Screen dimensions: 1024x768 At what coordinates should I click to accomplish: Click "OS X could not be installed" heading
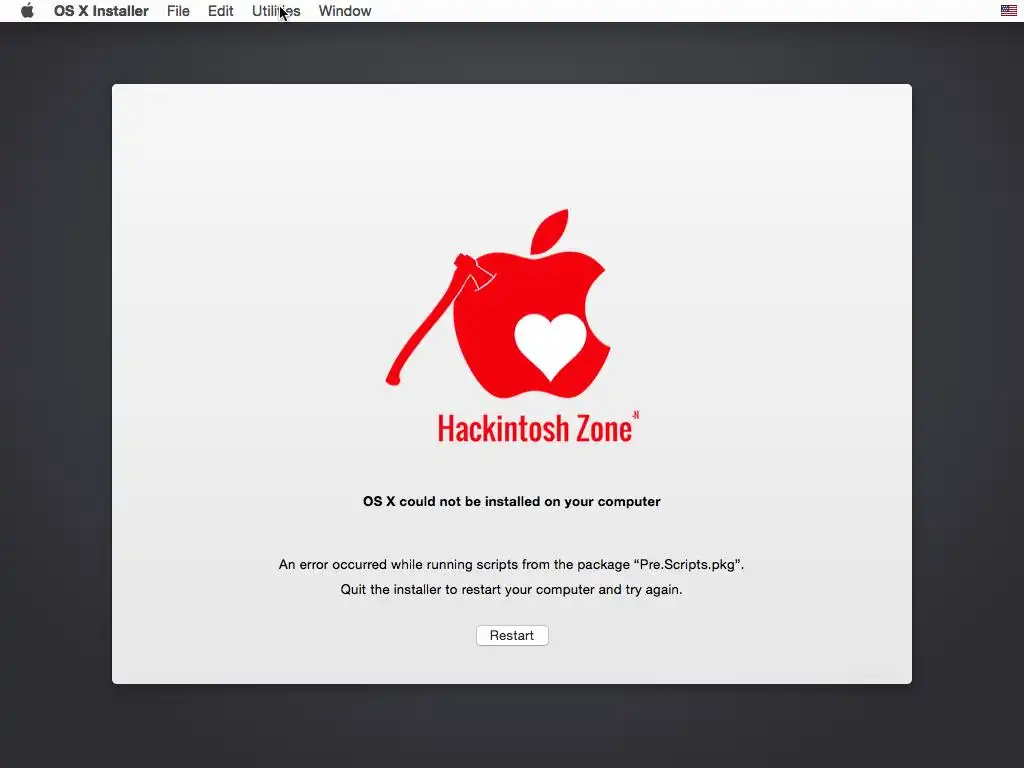click(x=511, y=502)
